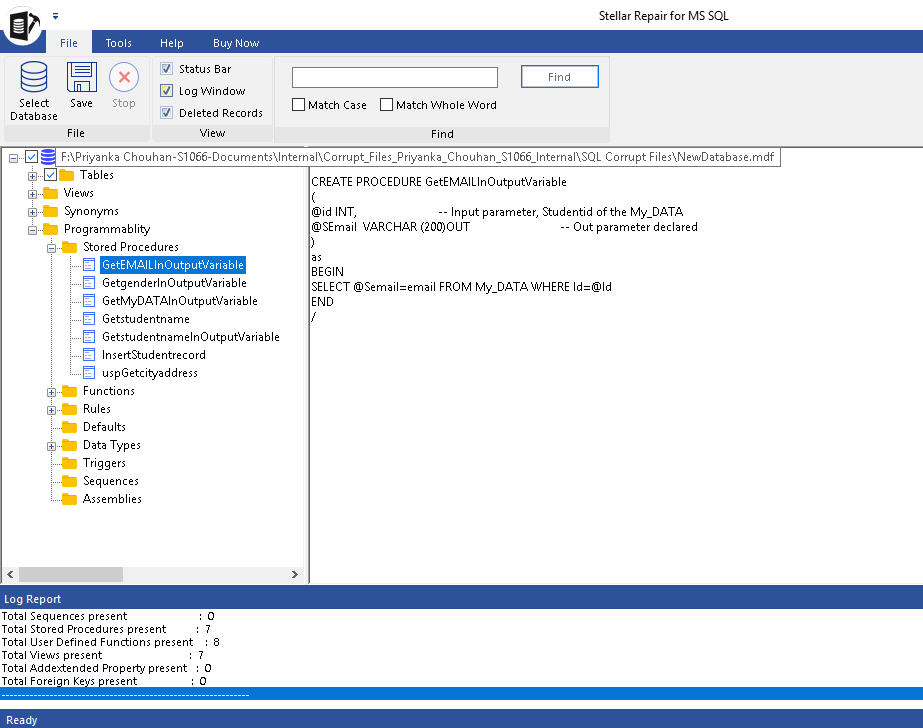Open the File ribbon tab
The image size is (923, 728).
tap(69, 43)
